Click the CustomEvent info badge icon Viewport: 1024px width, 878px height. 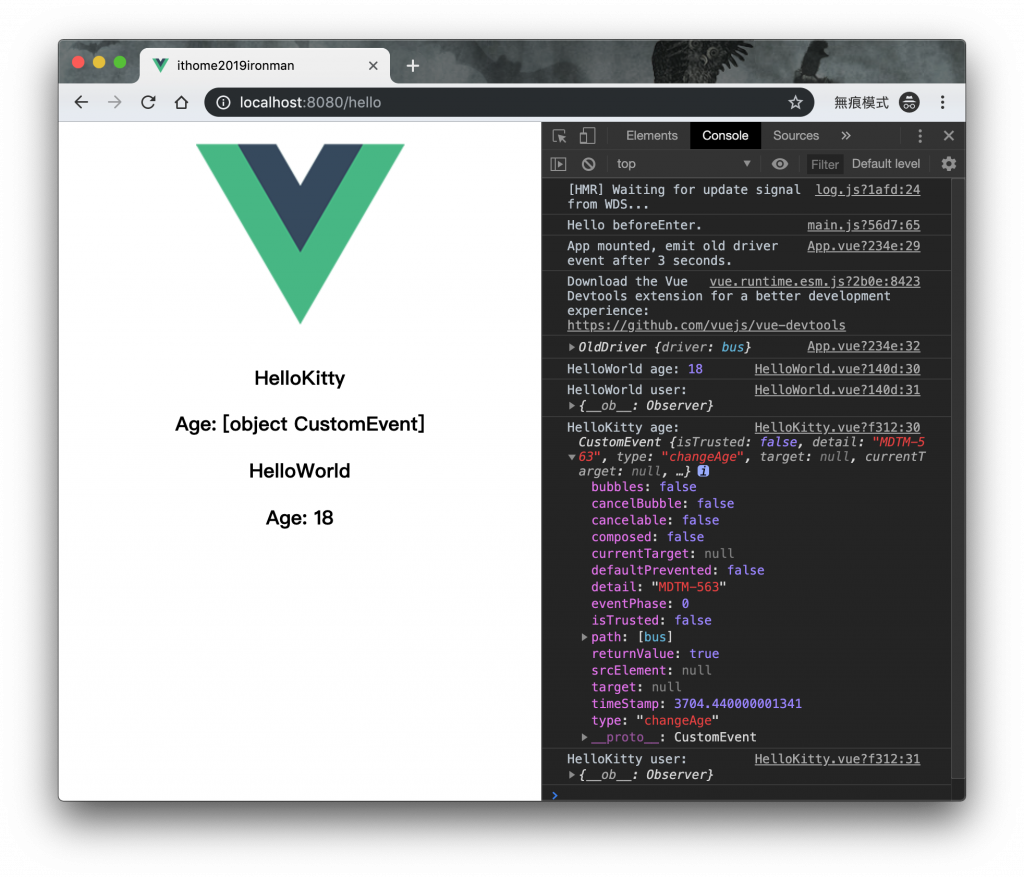pos(703,471)
